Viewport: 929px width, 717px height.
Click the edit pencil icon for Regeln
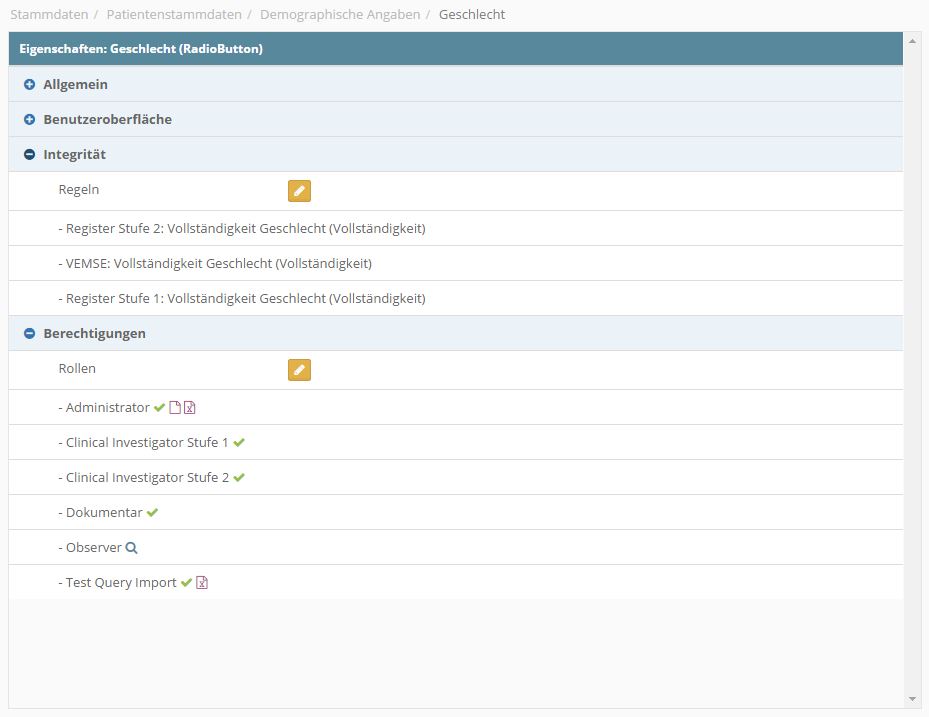[299, 191]
